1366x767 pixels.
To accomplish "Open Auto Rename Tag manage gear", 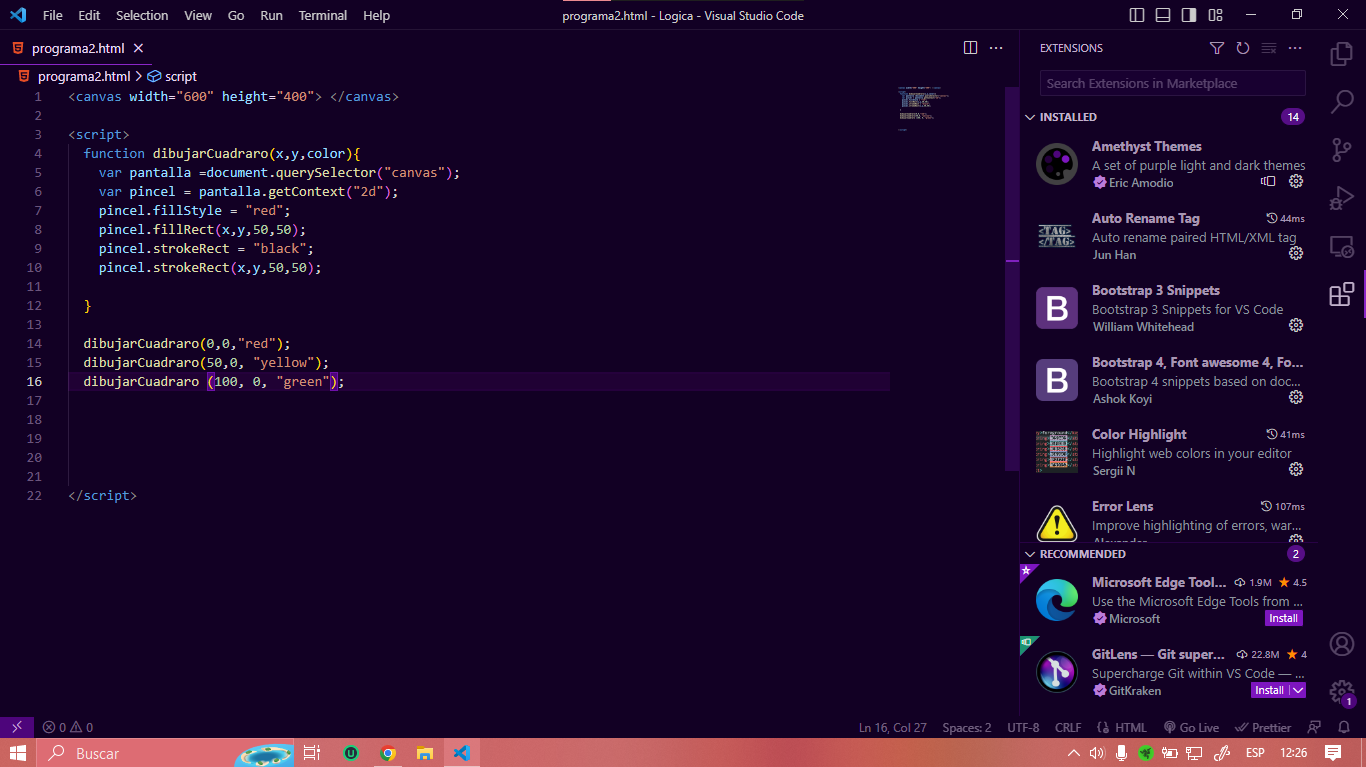I will coord(1296,254).
